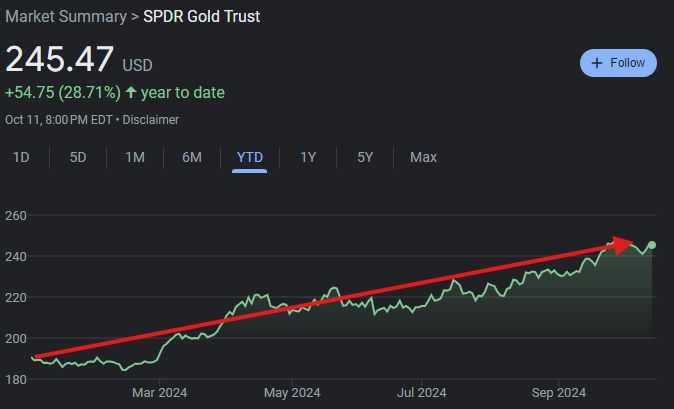Open the Market Summary breadcrumb link
Image resolution: width=674 pixels, height=409 pixels.
coord(66,16)
